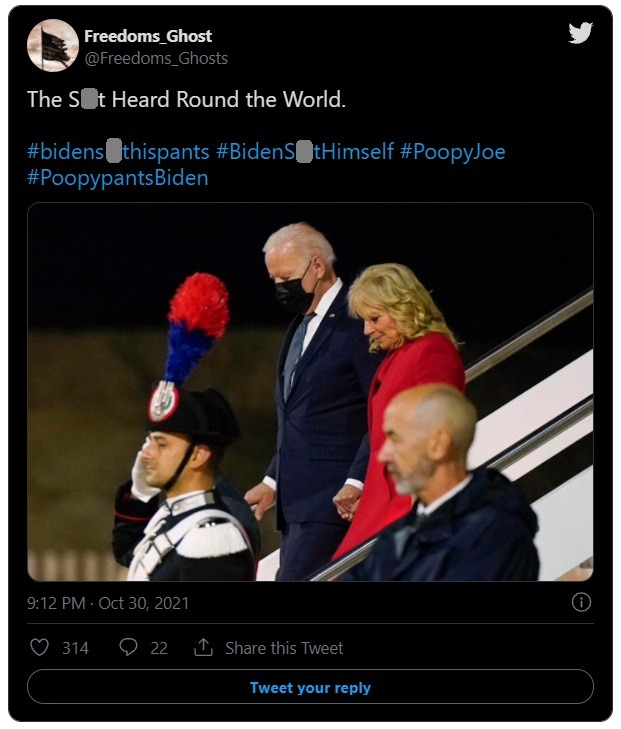Open the #PoopyJoe hashtag
The image size is (621, 729).
pyautogui.click(x=452, y=152)
